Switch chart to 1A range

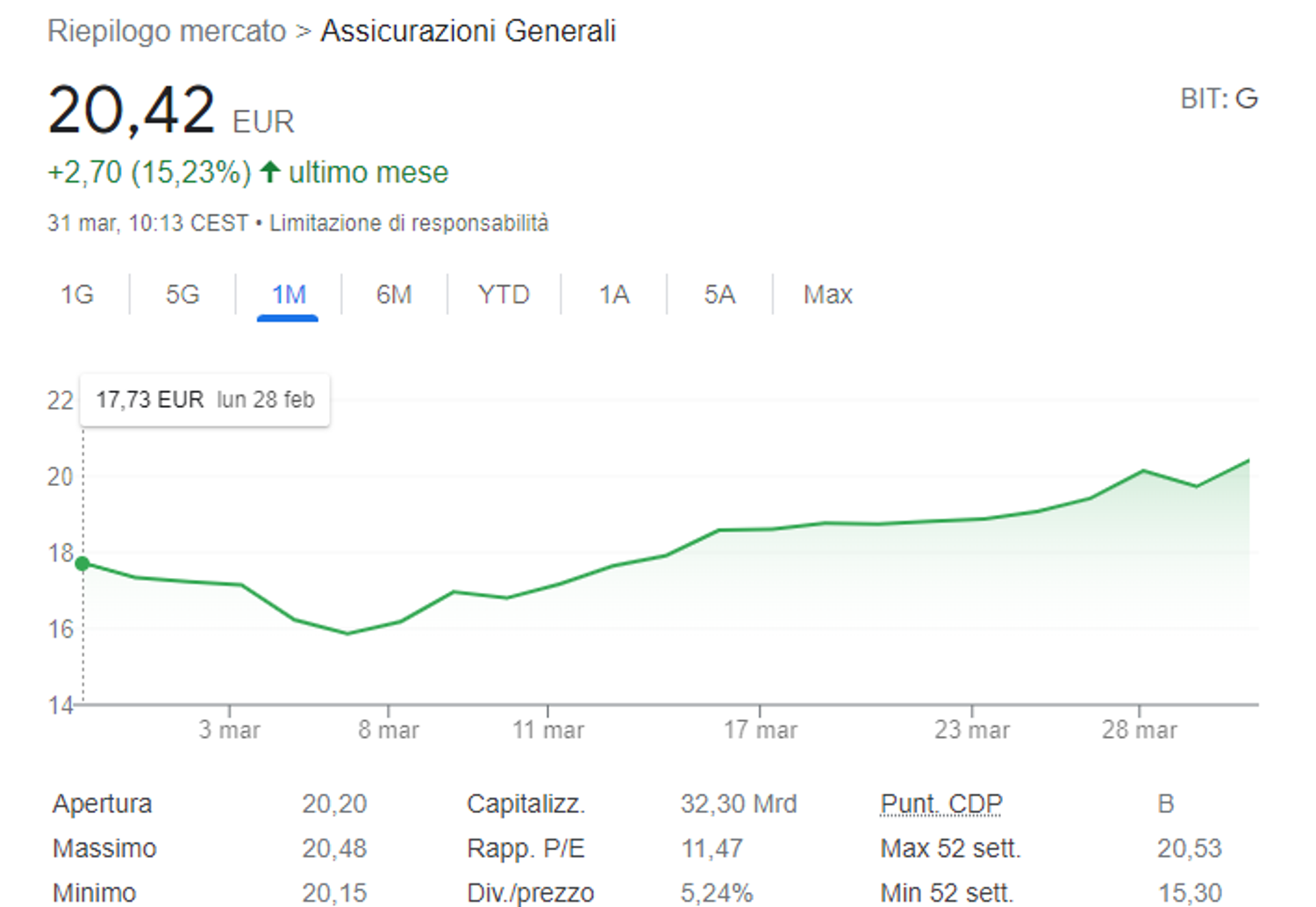click(x=614, y=295)
